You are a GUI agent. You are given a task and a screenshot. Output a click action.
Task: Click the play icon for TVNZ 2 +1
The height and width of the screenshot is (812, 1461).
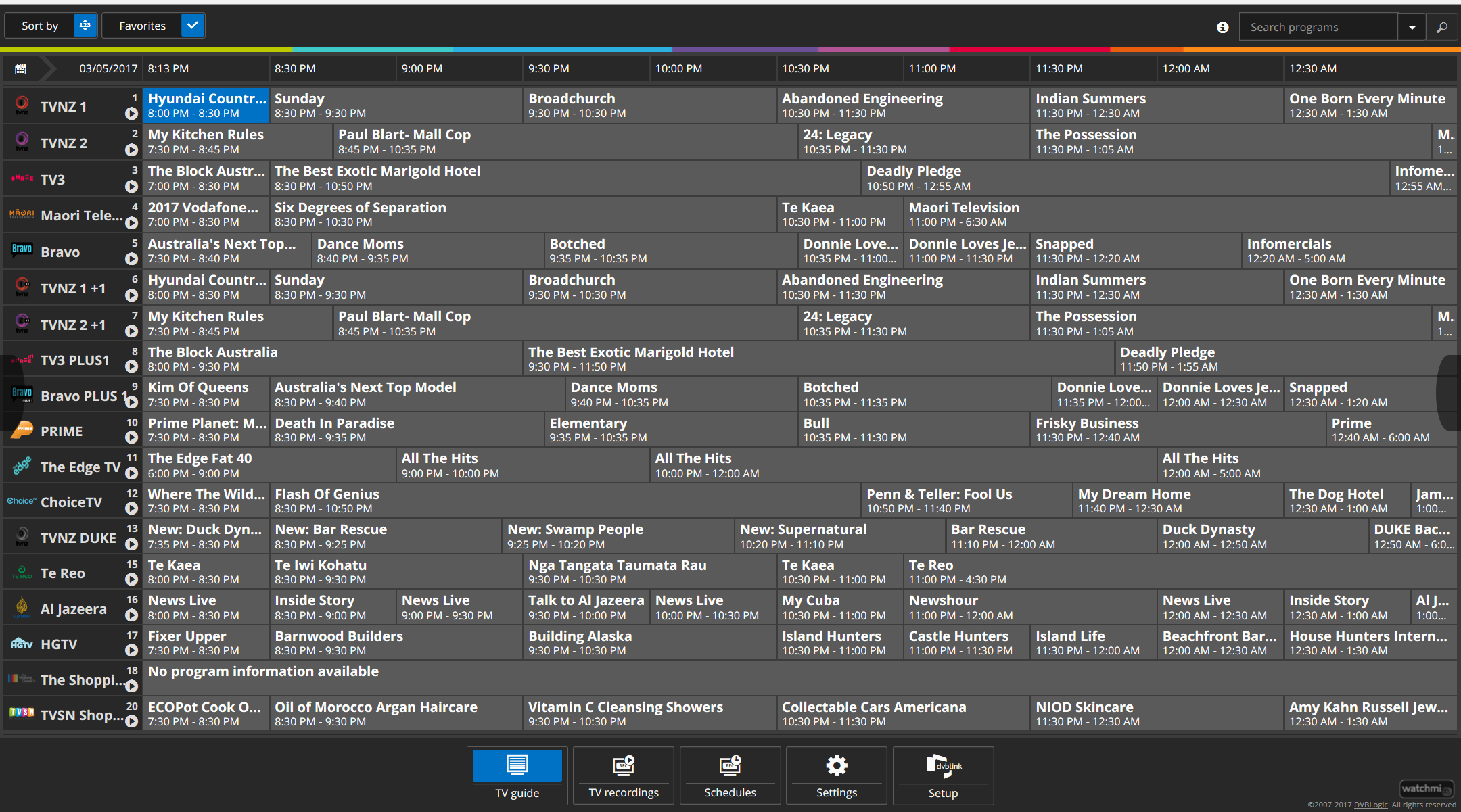coord(132,331)
